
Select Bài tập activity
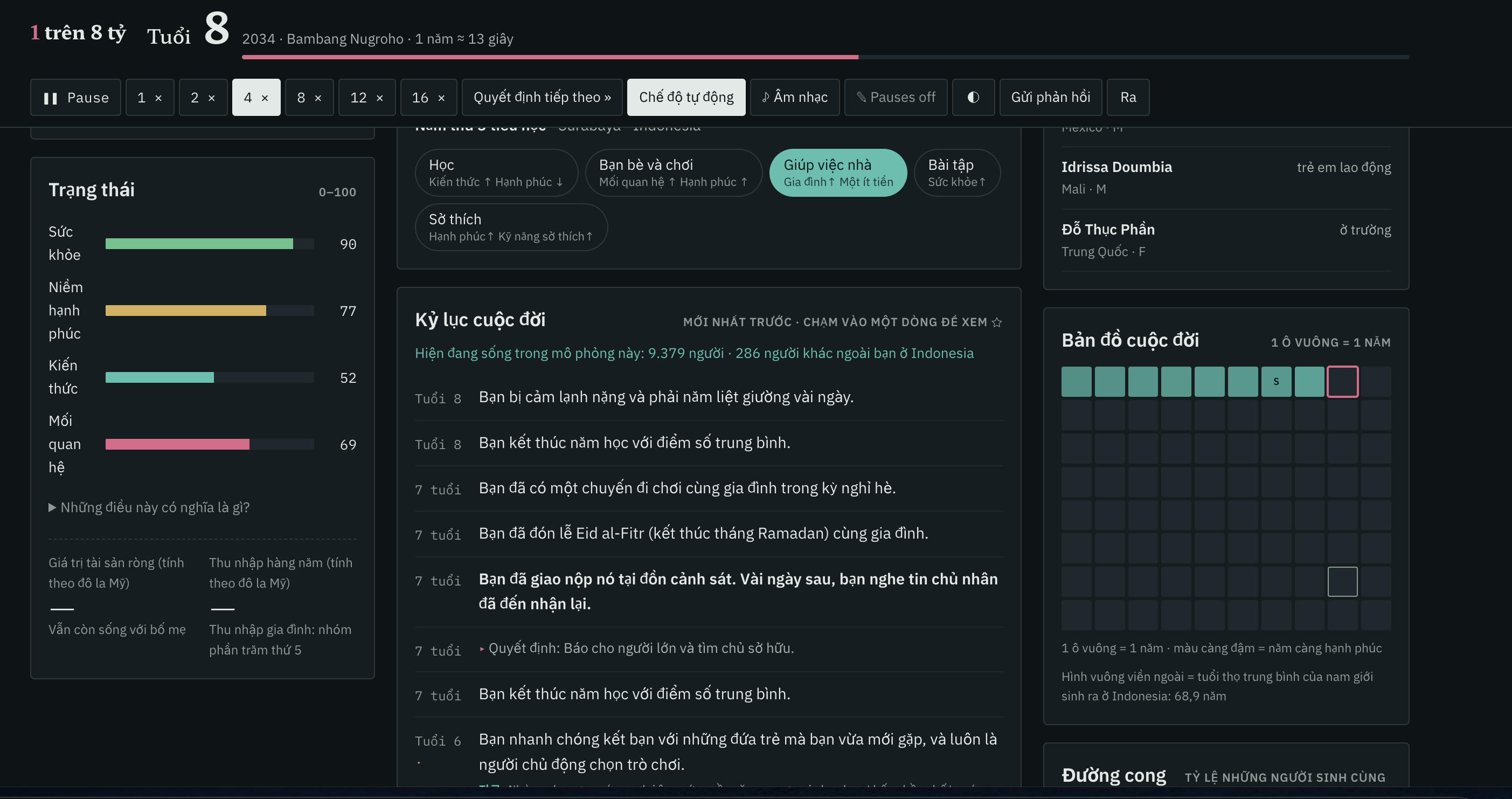coord(958,173)
